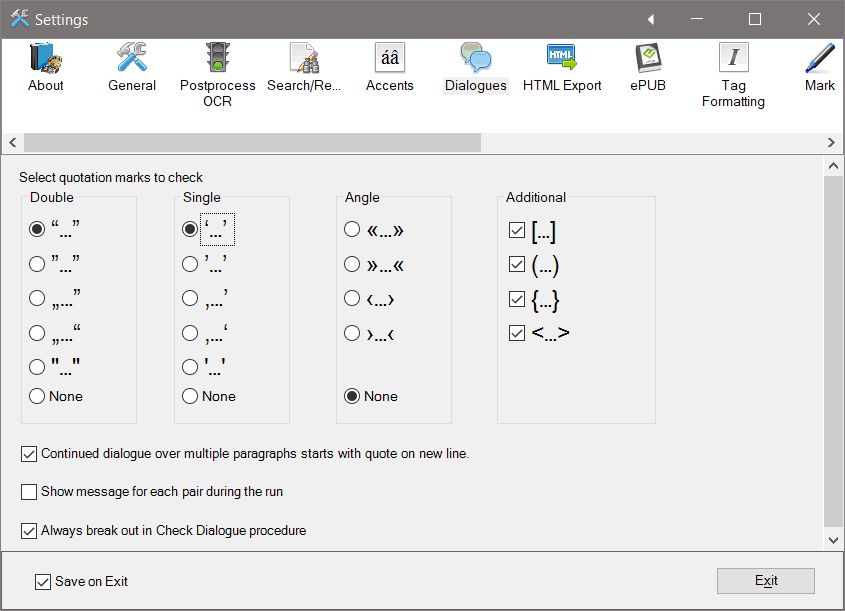Select Single straight quotes '...' option

click(190, 367)
